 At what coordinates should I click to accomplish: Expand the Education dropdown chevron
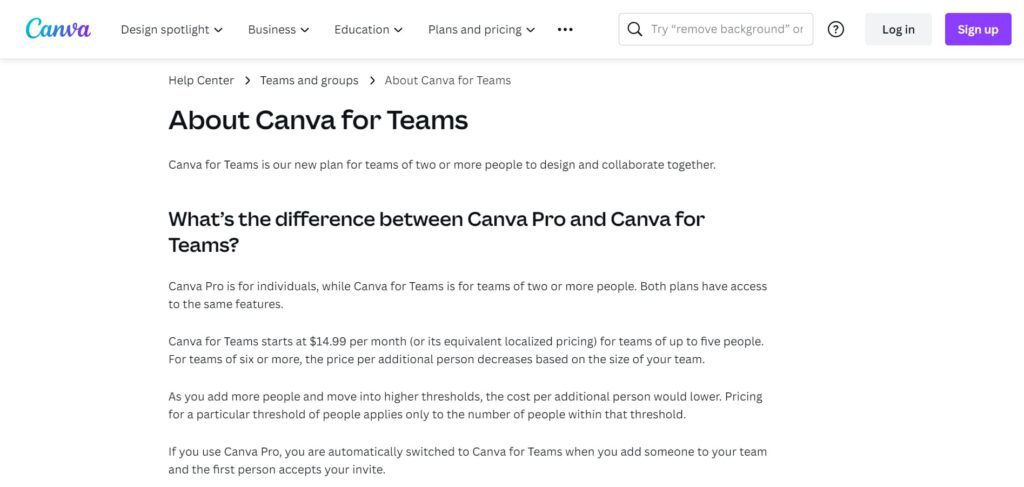[398, 30]
